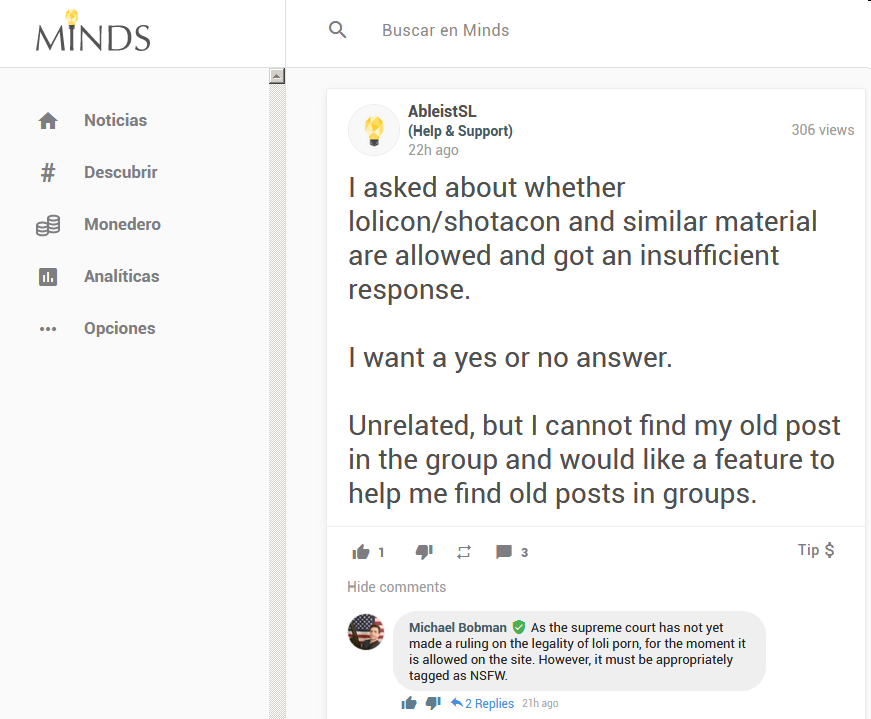This screenshot has height=719, width=871.
Task: Expand the 2 Replies thread
Action: 482,703
